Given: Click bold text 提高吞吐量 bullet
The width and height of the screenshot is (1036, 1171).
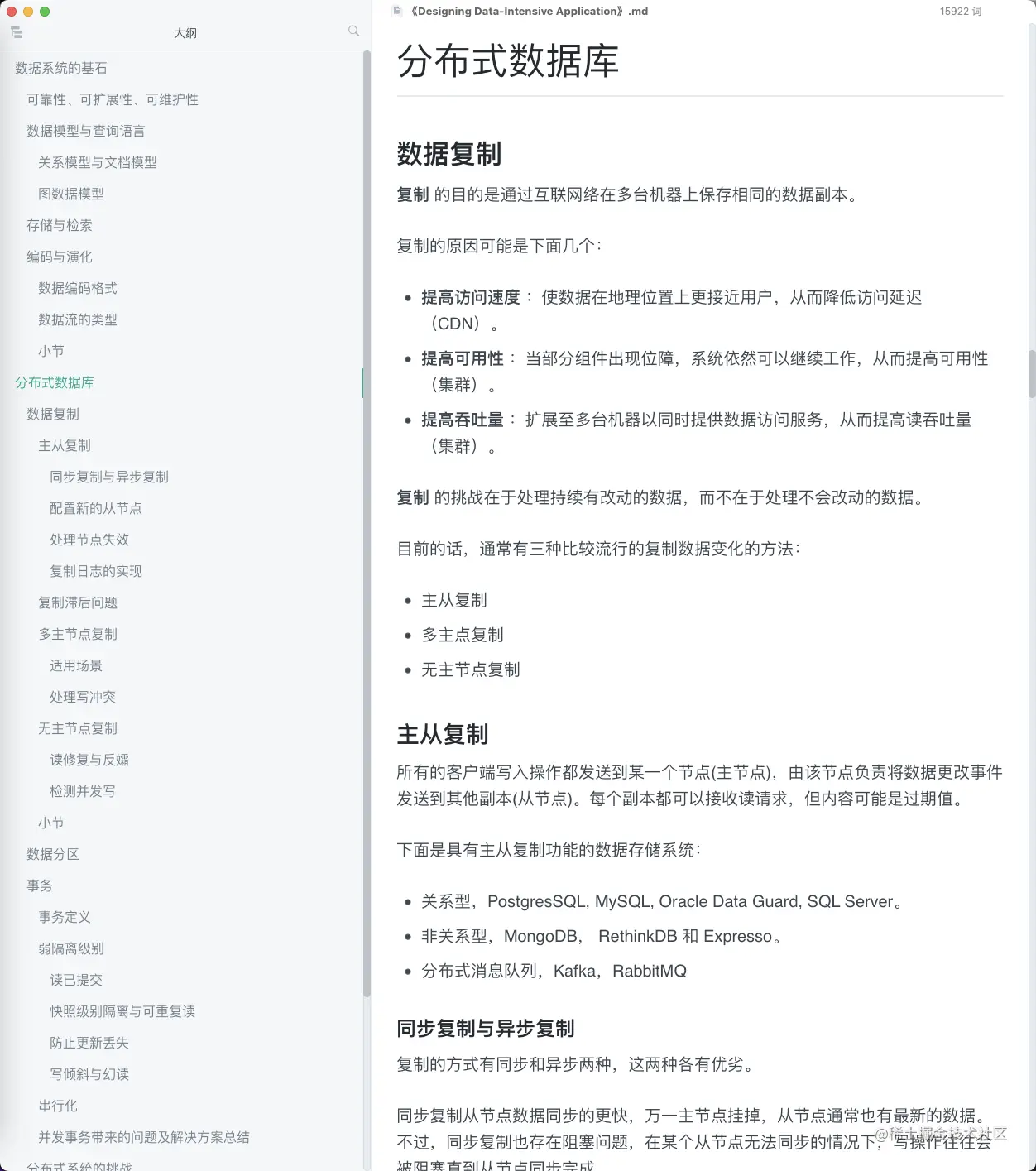Looking at the screenshot, I should pos(463,420).
